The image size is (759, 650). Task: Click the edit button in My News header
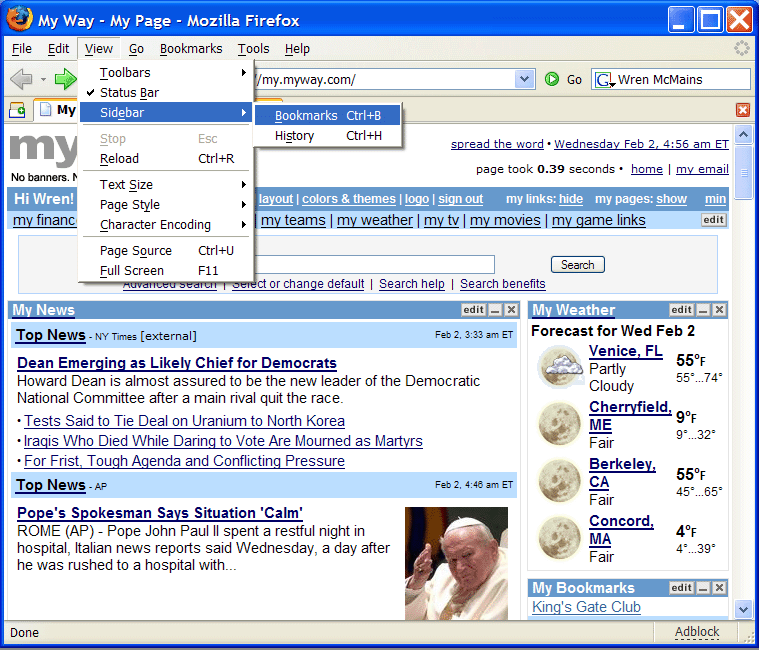[473, 310]
